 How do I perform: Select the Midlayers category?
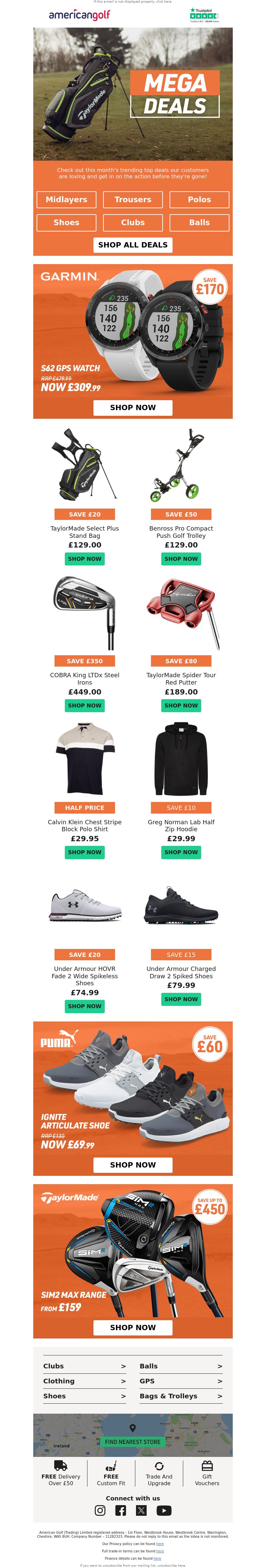point(66,200)
